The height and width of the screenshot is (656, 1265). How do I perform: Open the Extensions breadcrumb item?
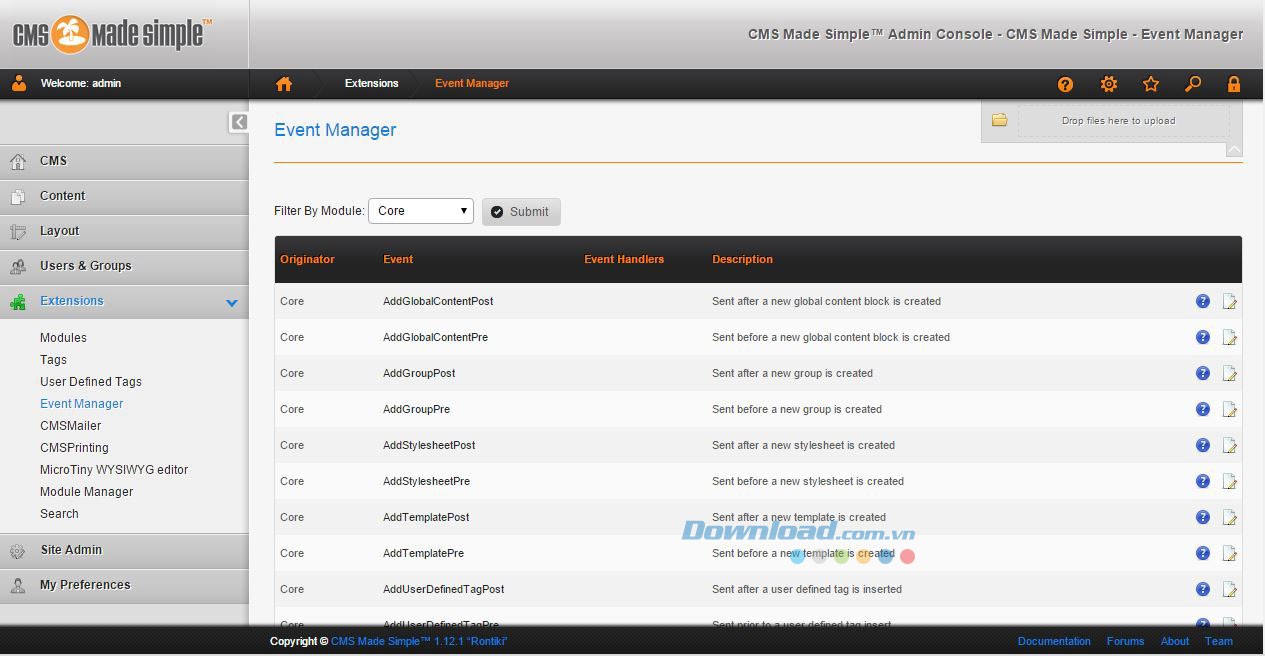pos(371,84)
